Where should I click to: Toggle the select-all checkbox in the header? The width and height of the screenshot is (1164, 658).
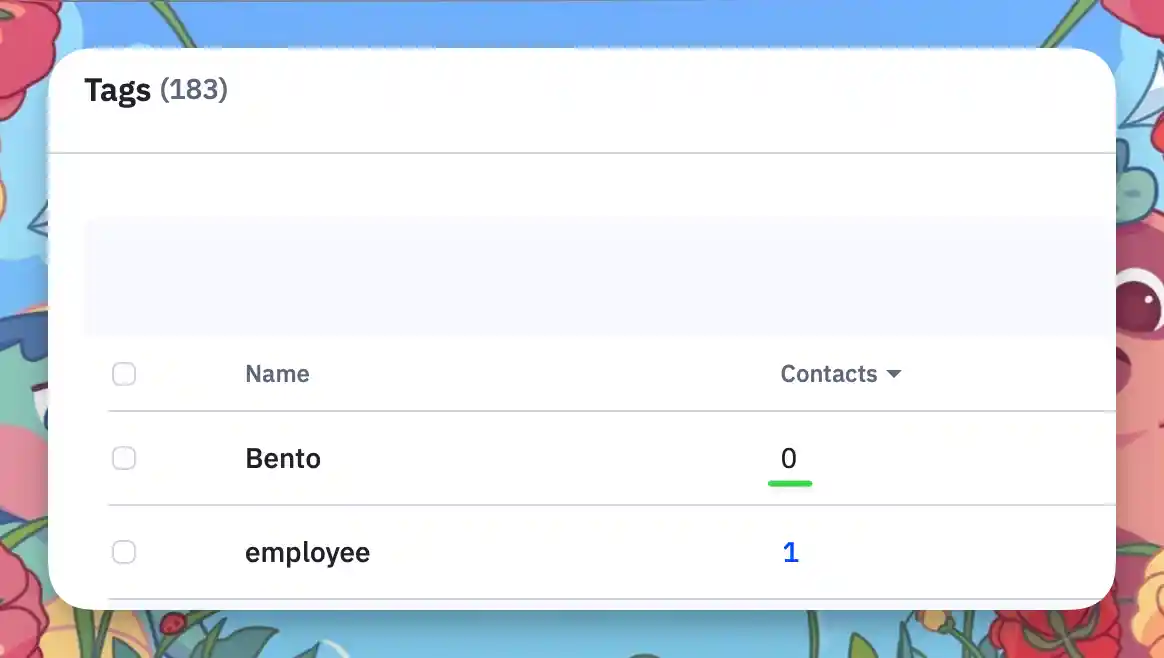[124, 374]
